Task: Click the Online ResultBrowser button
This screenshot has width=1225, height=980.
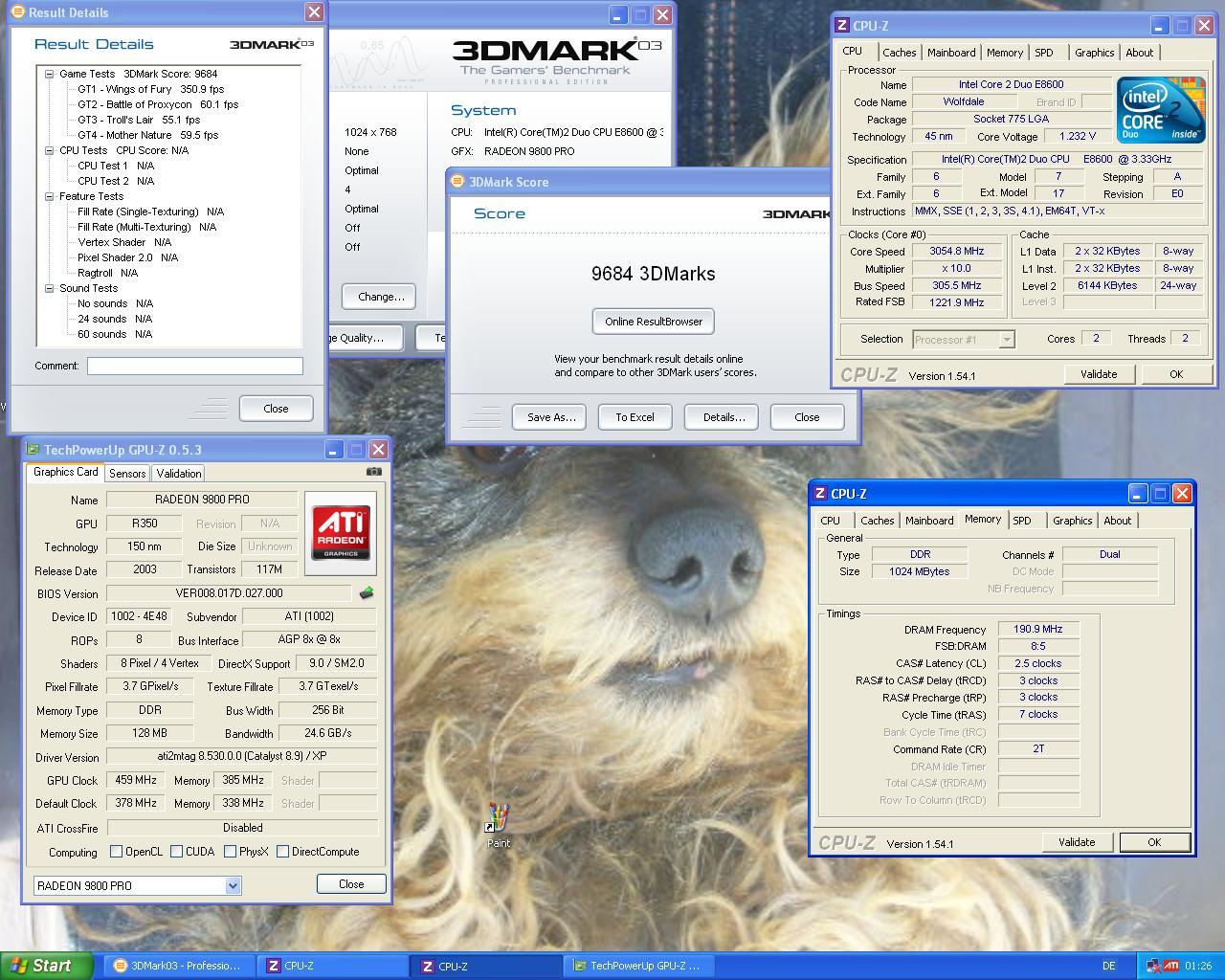Action: (654, 322)
